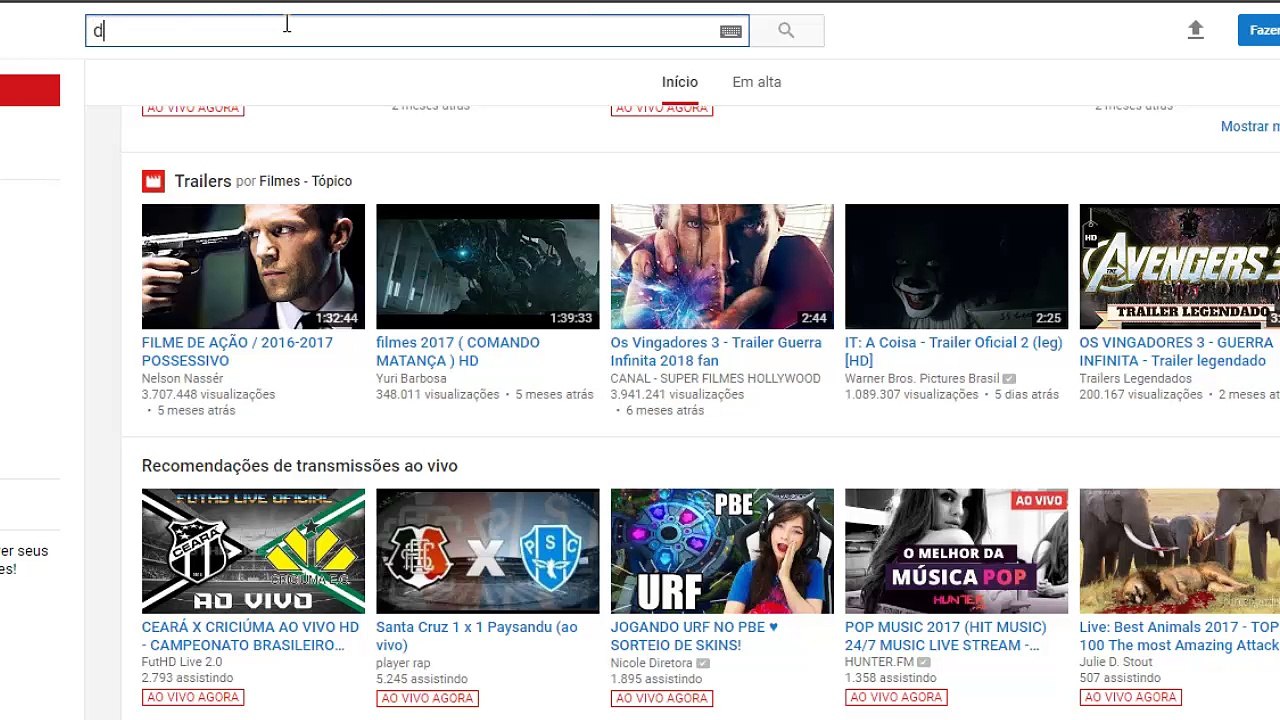Open filmes 2017 COMANDO MATANÇA thumbnail
1280x720 pixels.
[x=487, y=266]
